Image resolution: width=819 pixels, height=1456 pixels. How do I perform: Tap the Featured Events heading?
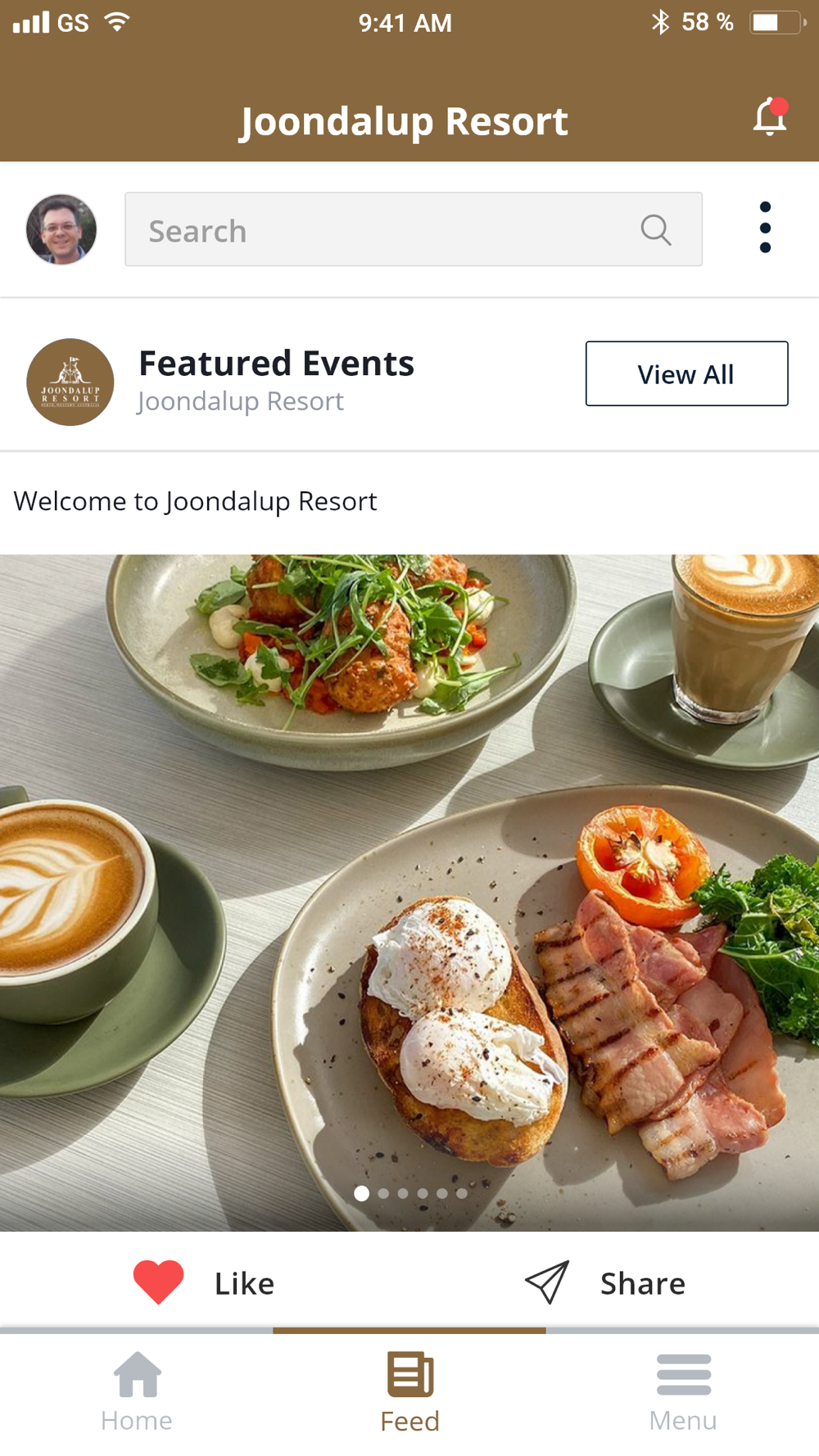click(x=276, y=363)
